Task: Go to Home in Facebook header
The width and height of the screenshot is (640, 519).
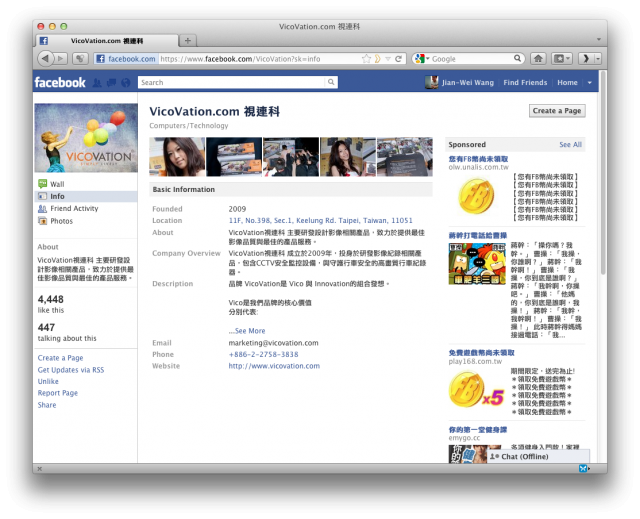Action: coord(567,82)
